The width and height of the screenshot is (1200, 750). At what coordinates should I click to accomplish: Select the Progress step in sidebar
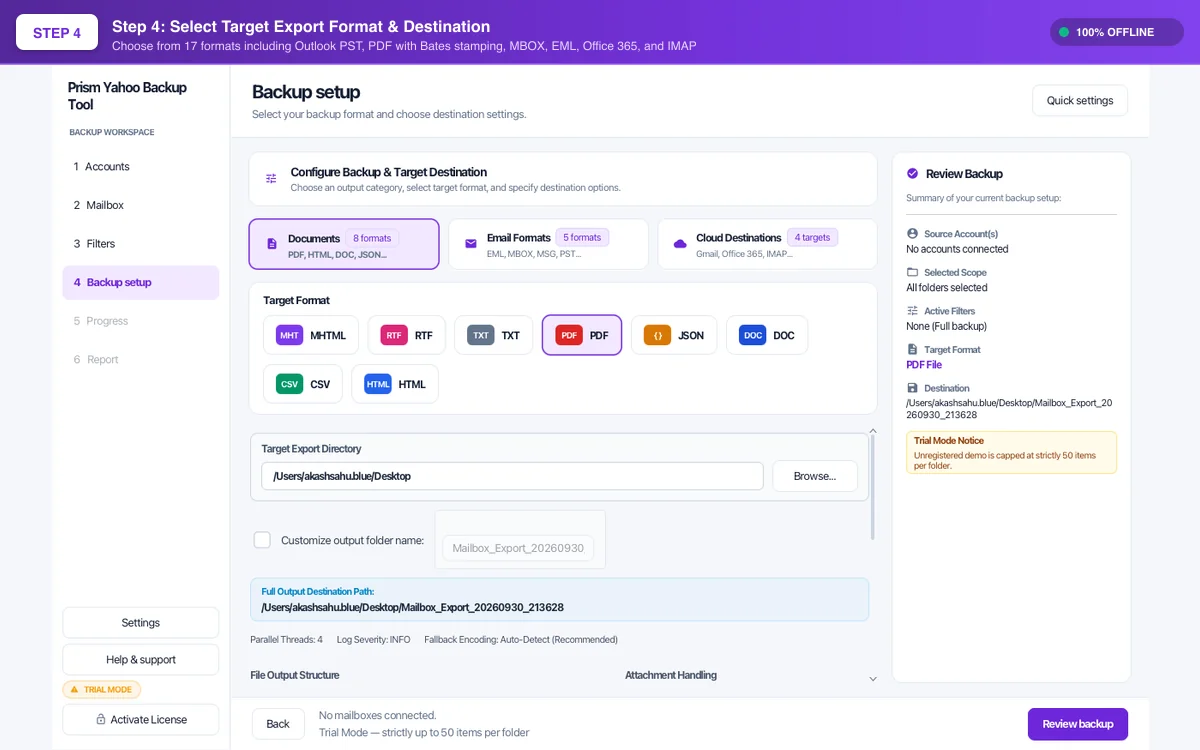click(141, 321)
